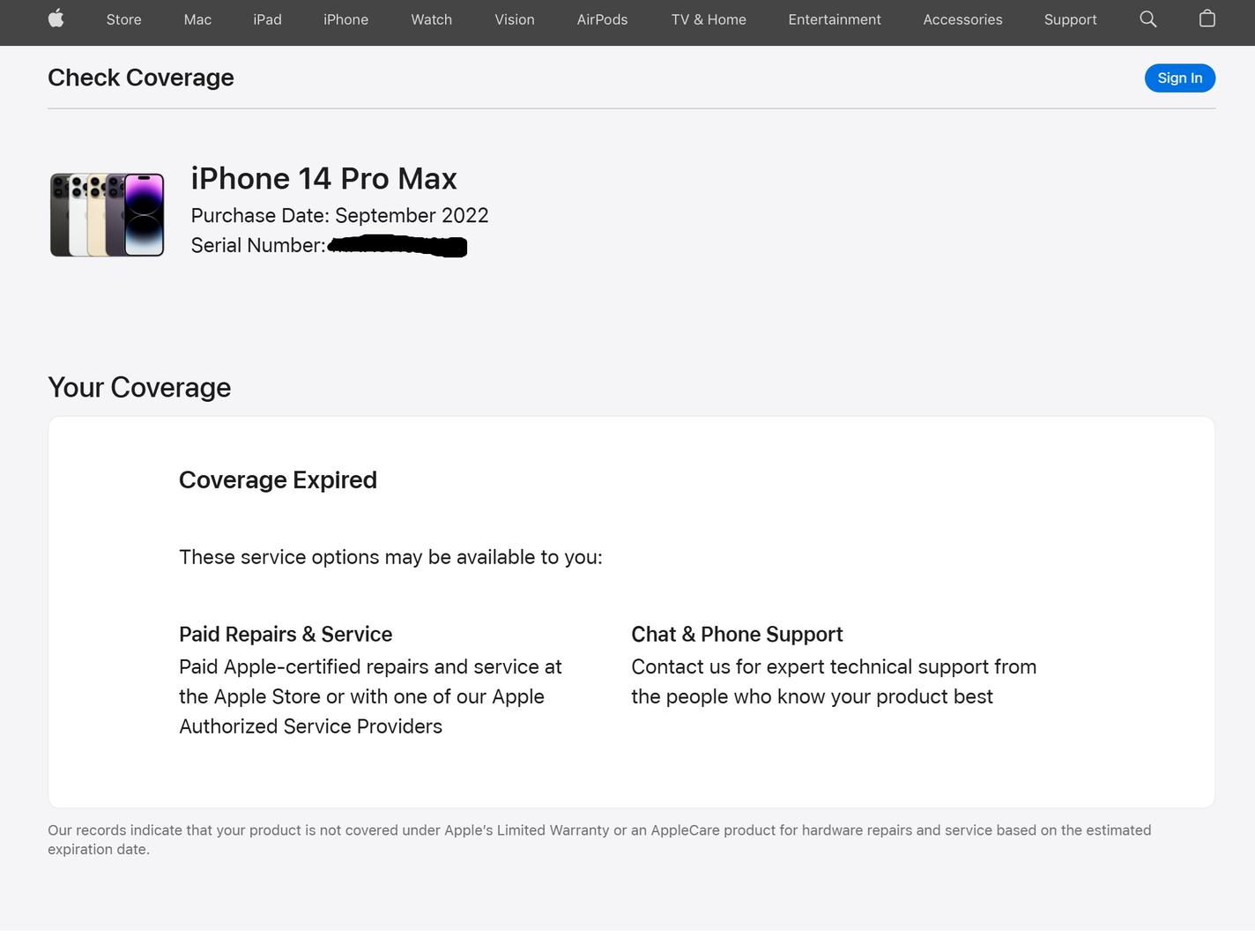
Task: Click the Apple logo icon
Action: tap(56, 19)
